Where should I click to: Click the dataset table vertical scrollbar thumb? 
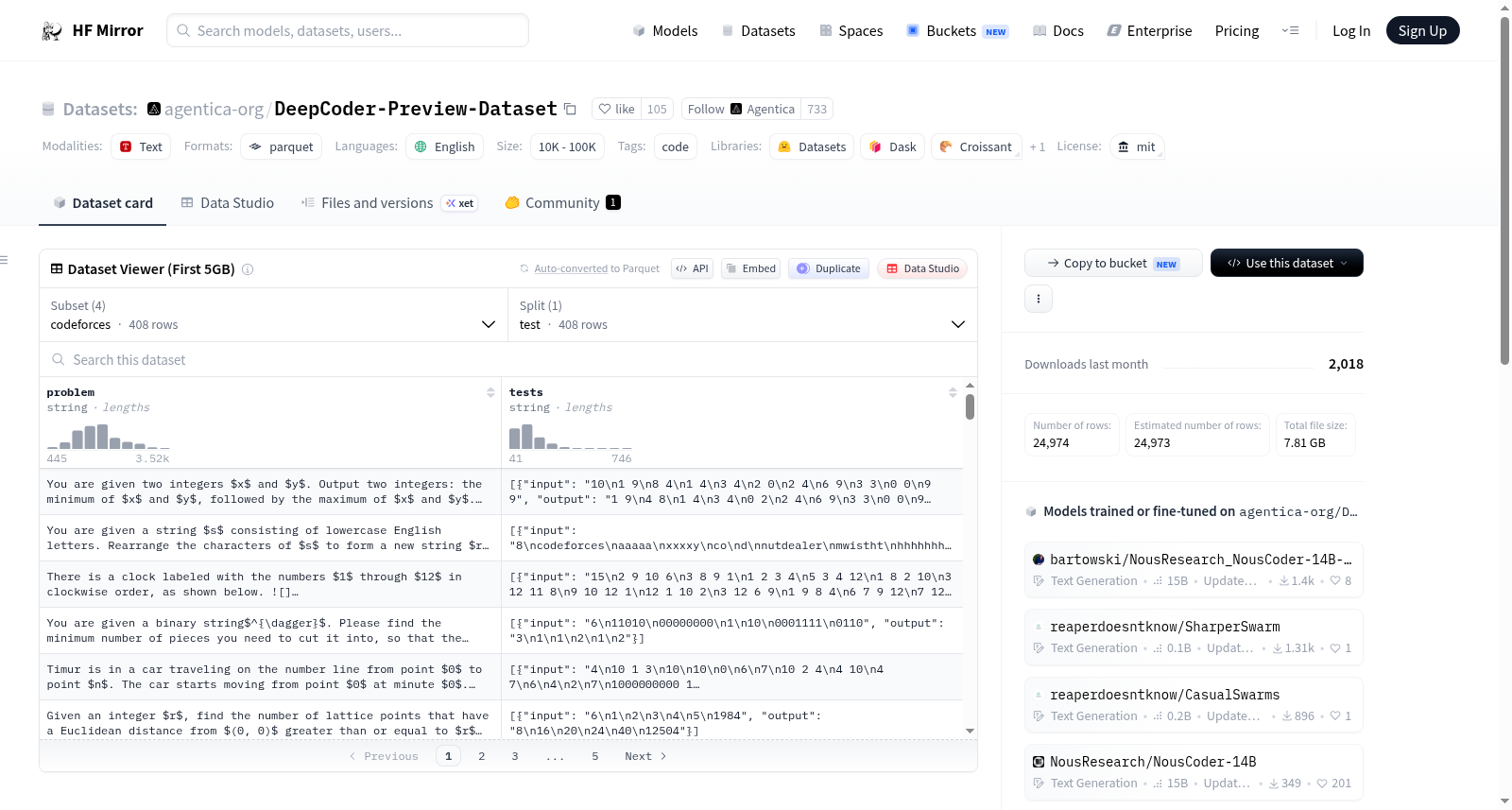click(x=970, y=407)
